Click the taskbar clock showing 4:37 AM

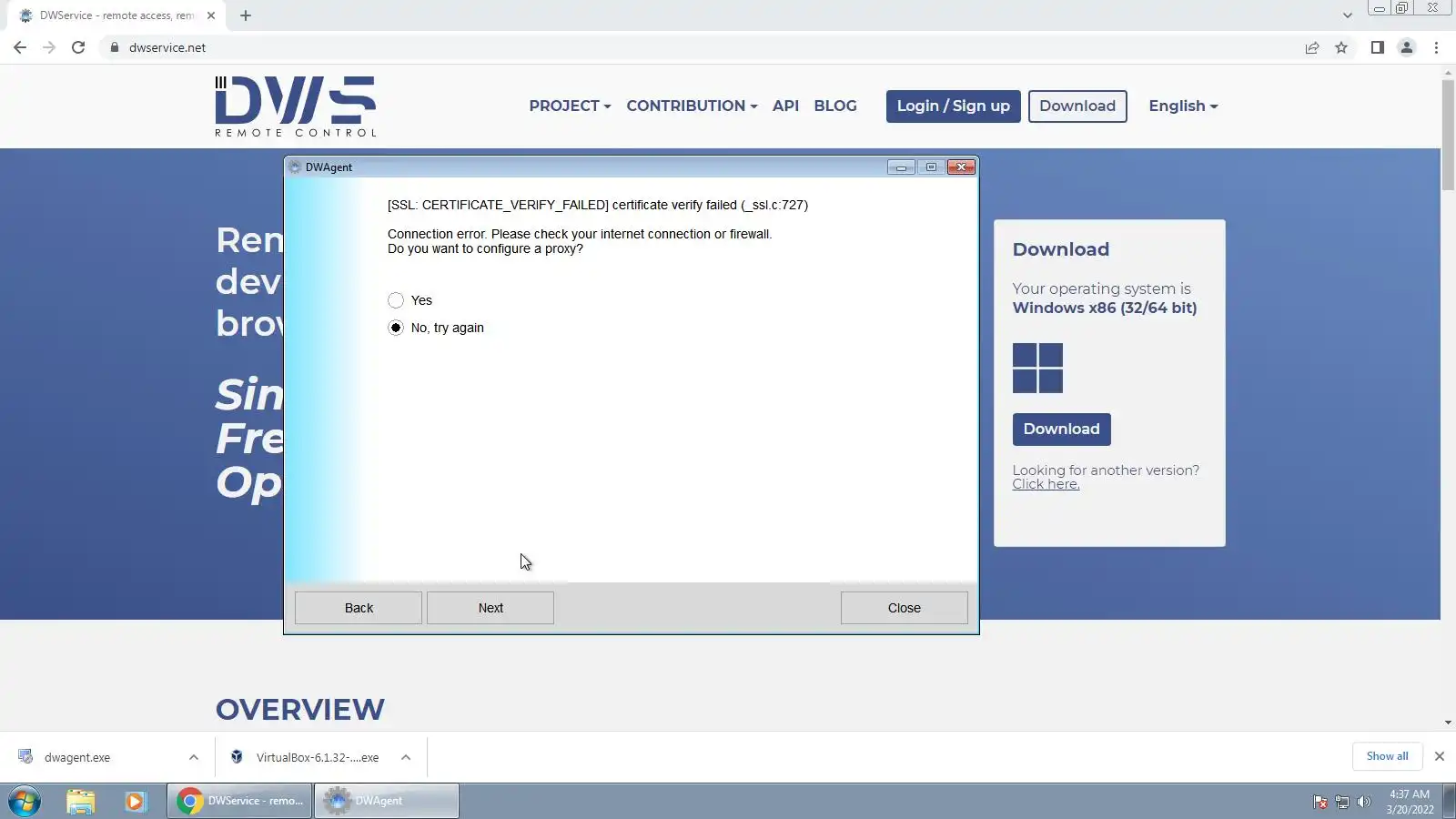(1410, 802)
